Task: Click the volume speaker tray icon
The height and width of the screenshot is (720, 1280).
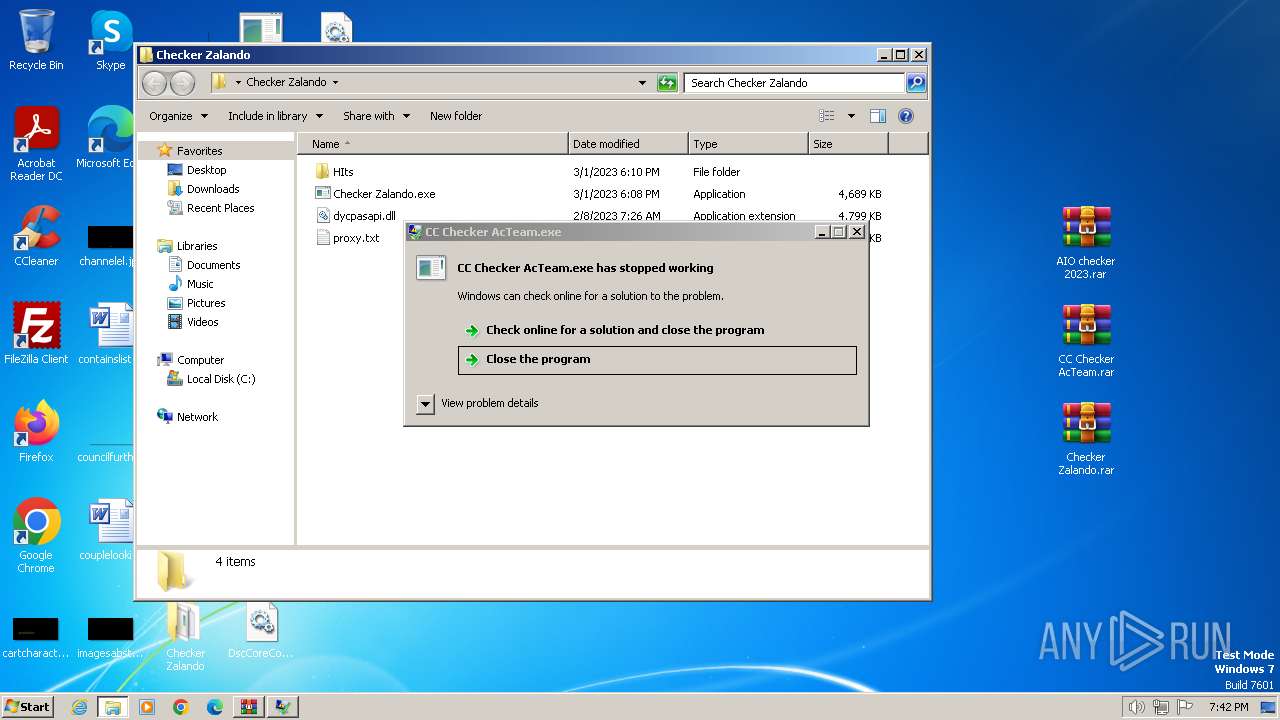Action: (1136, 707)
